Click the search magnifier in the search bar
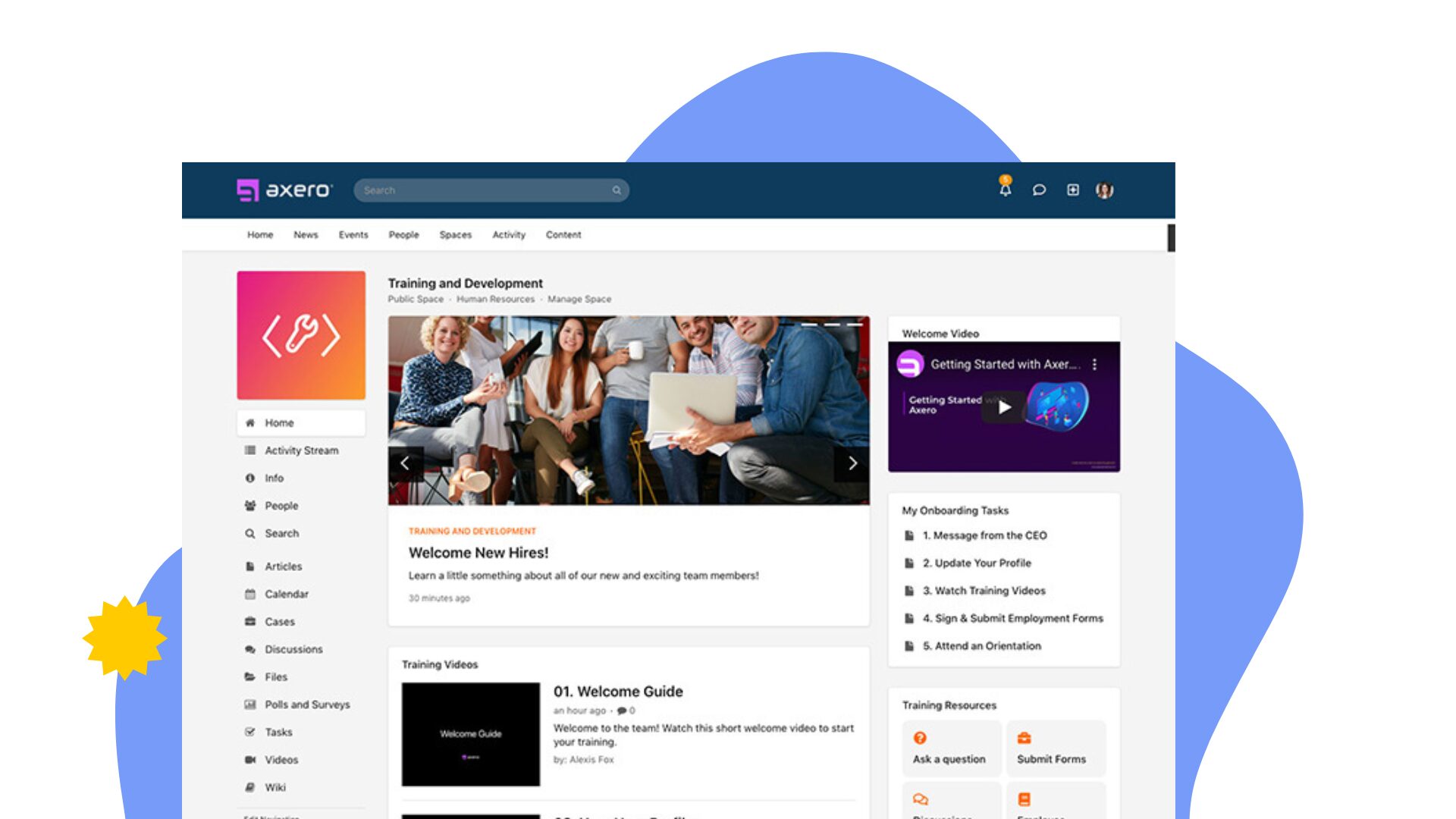Screen dimensions: 1456x819 click(616, 190)
